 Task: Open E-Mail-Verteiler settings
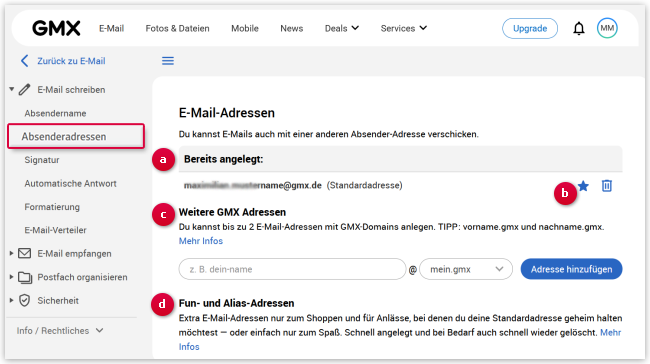tap(56, 230)
